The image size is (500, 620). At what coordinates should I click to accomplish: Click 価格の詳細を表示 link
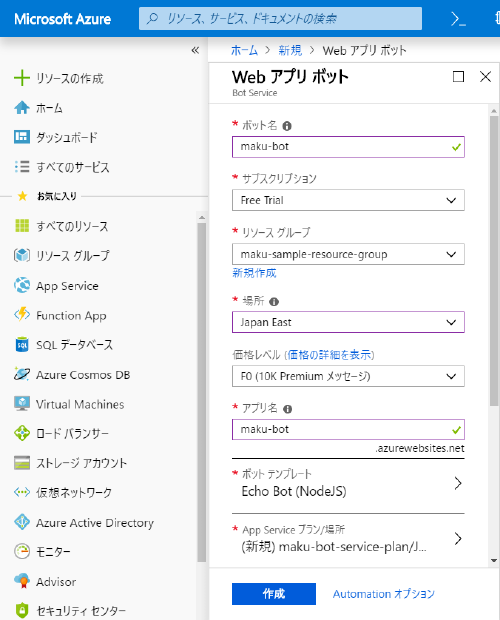(x=329, y=355)
